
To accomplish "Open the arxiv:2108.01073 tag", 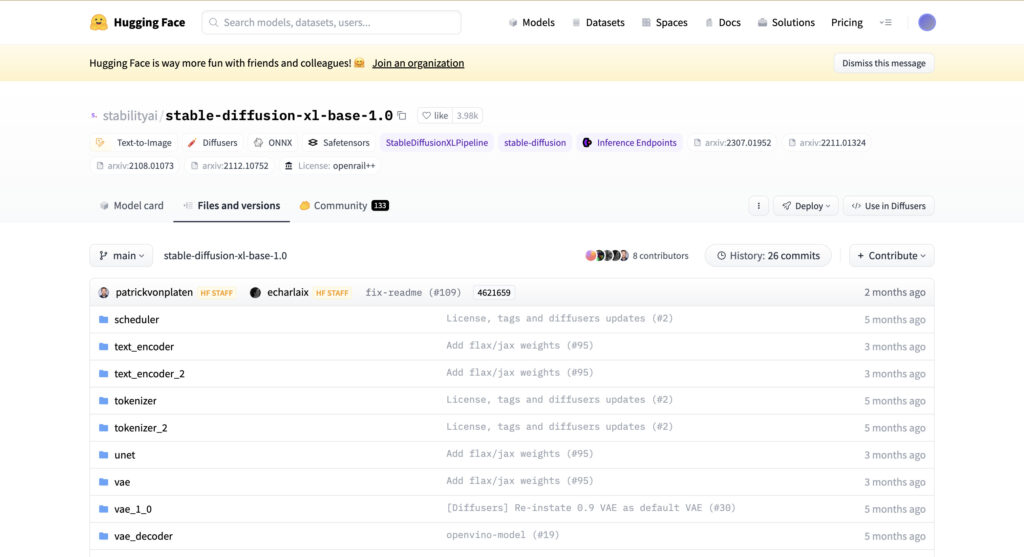I will pos(135,166).
